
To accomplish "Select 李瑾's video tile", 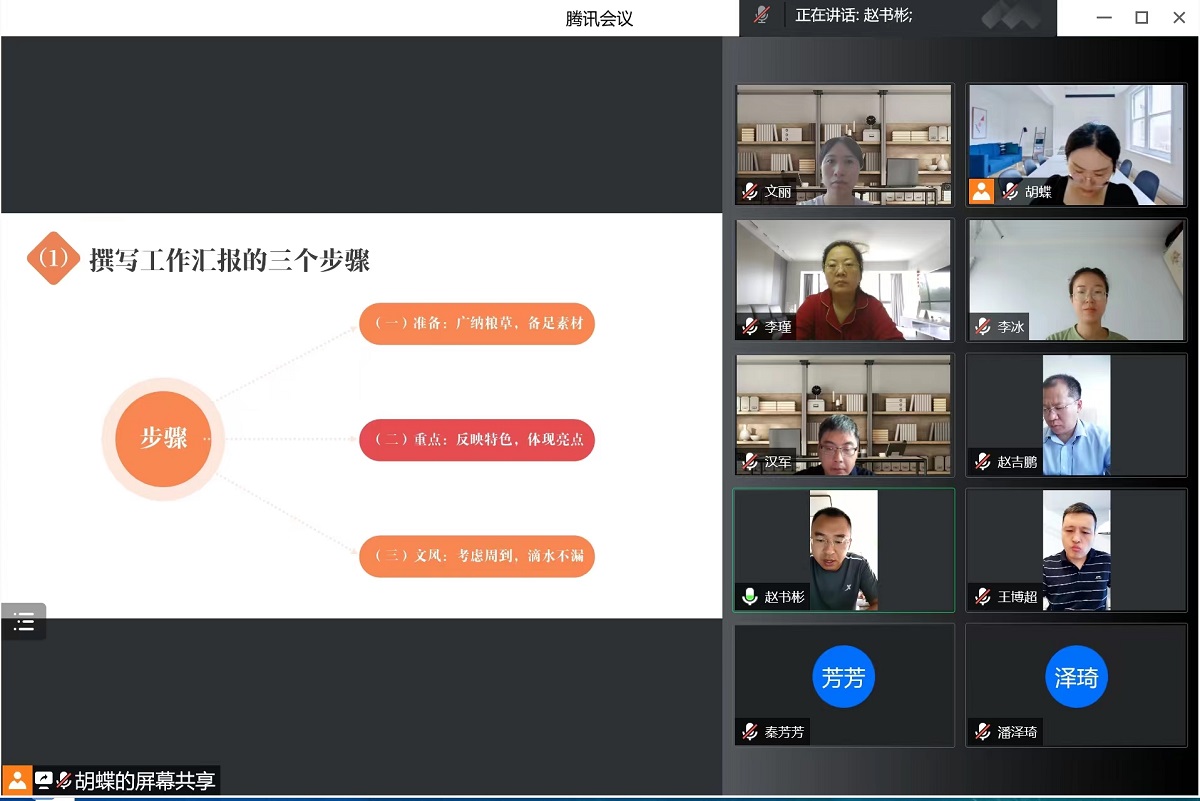I will [844, 279].
